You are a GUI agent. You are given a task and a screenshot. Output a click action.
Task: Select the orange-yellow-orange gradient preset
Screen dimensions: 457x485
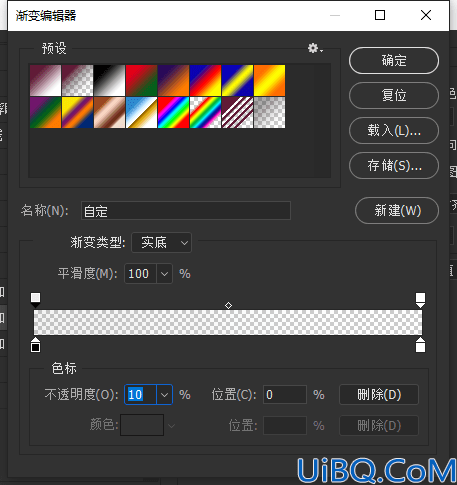click(269, 80)
